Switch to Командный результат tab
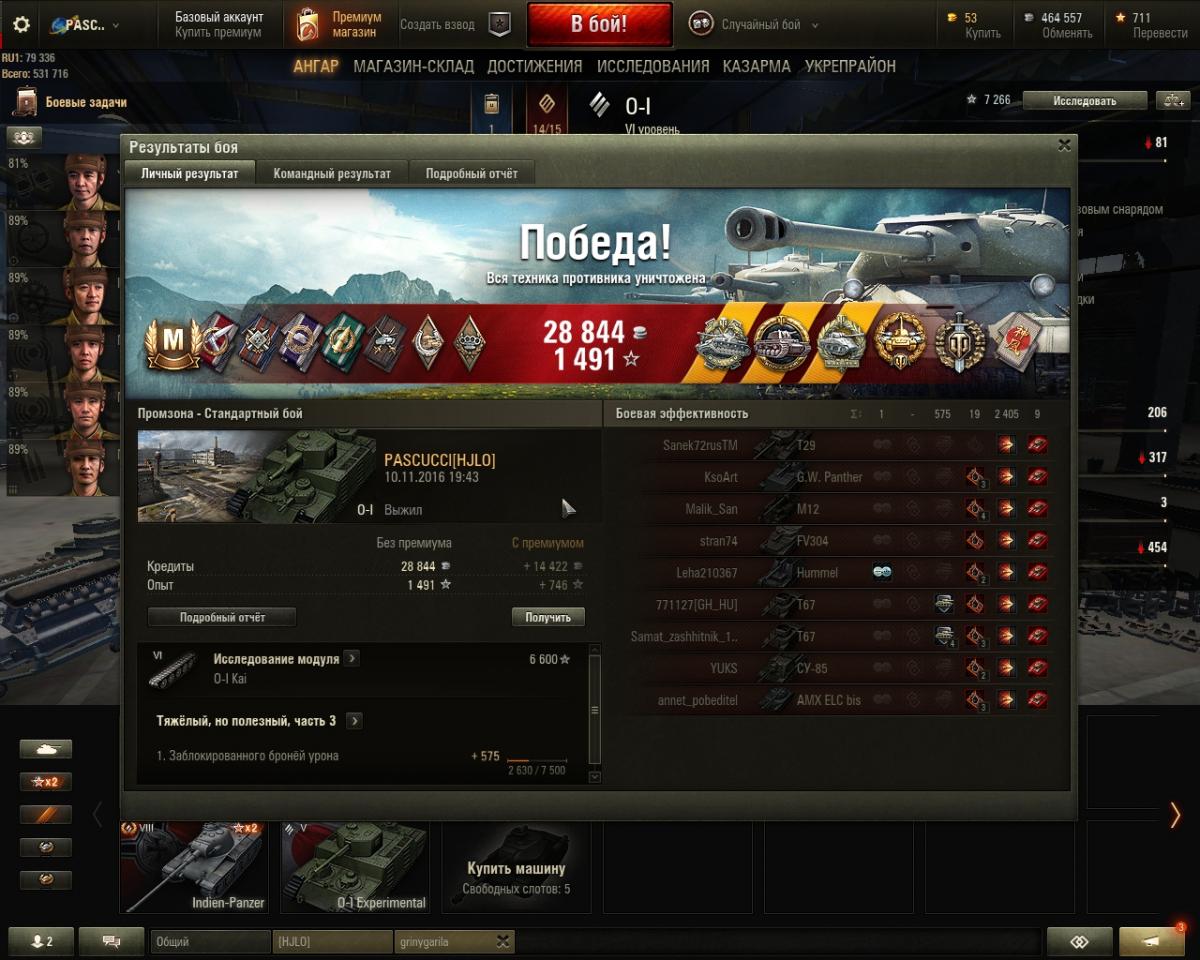 coord(332,173)
